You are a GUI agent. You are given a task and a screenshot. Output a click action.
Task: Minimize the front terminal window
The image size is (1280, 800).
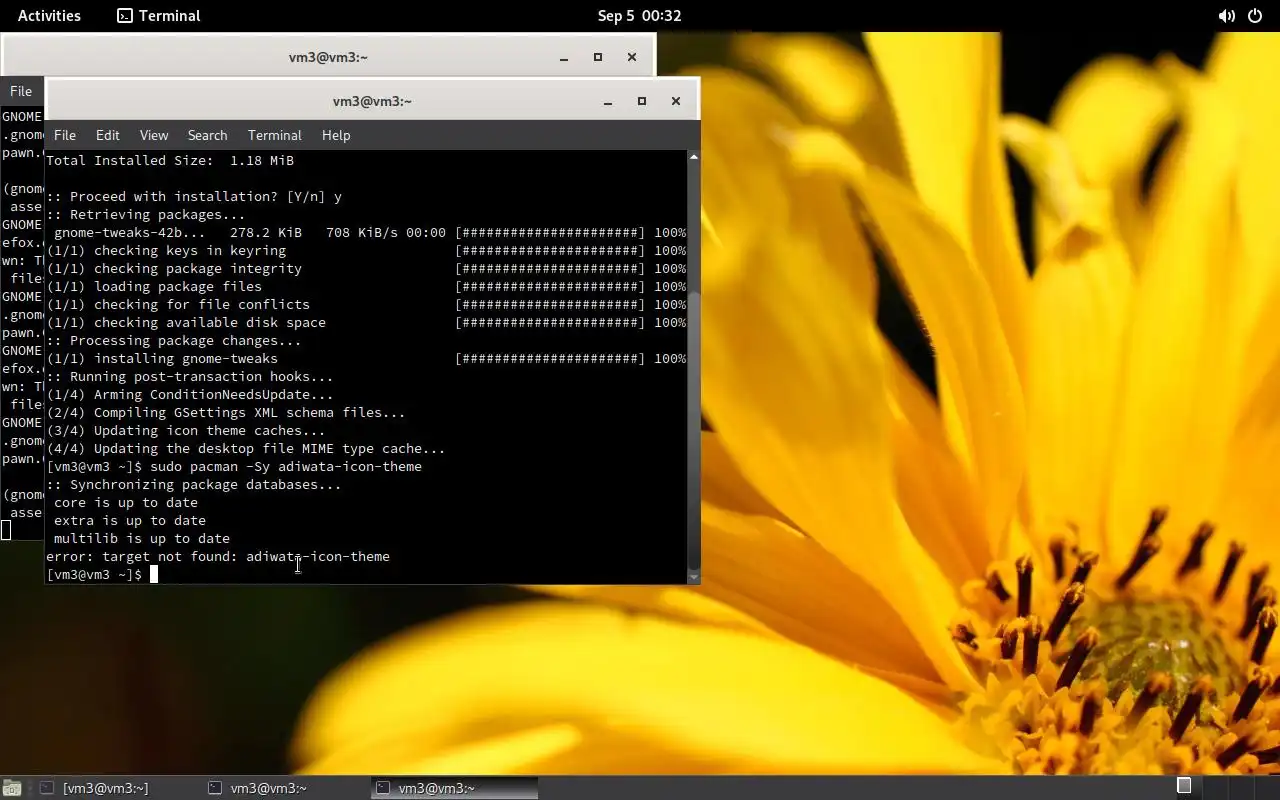click(607, 101)
